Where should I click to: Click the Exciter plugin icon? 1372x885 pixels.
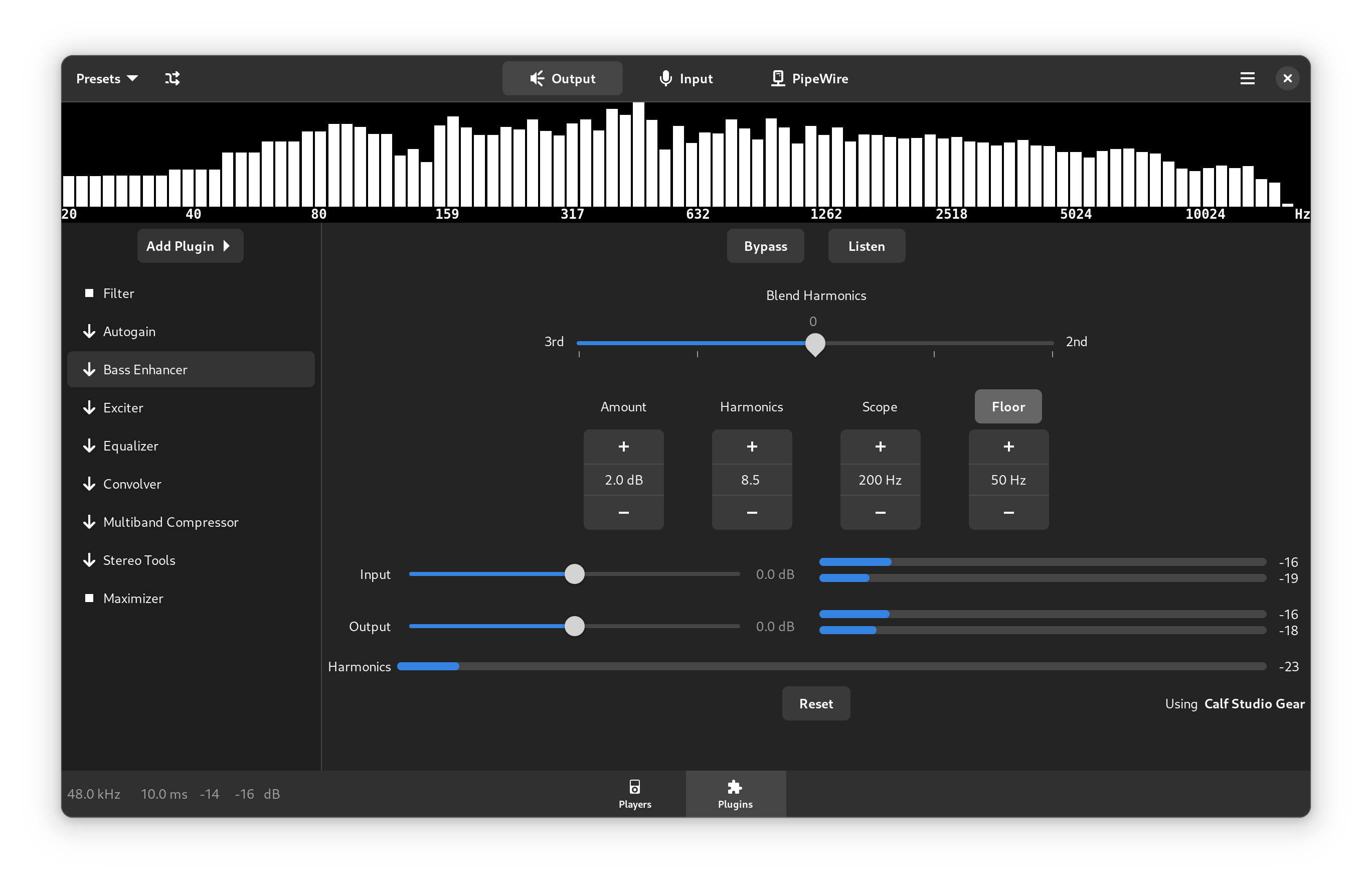88,407
